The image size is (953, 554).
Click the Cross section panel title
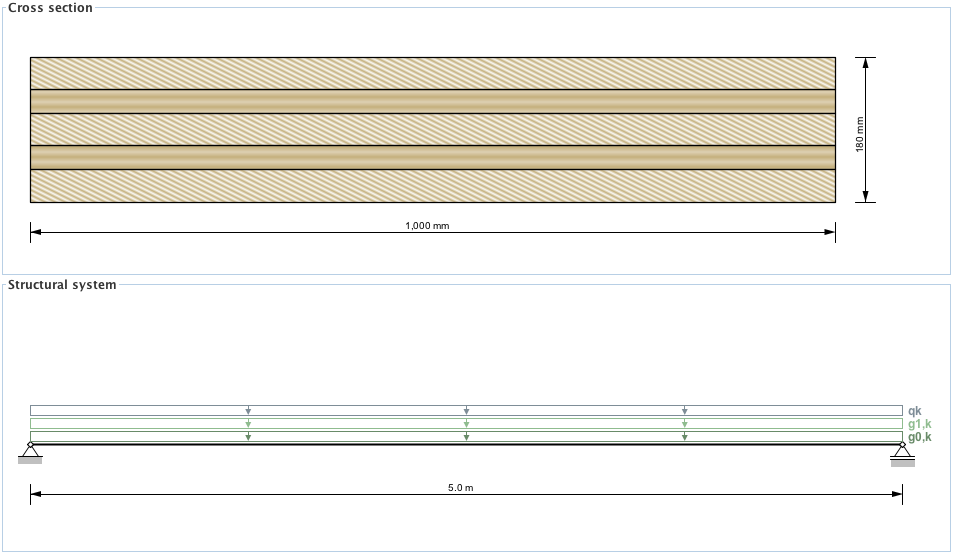tap(50, 8)
